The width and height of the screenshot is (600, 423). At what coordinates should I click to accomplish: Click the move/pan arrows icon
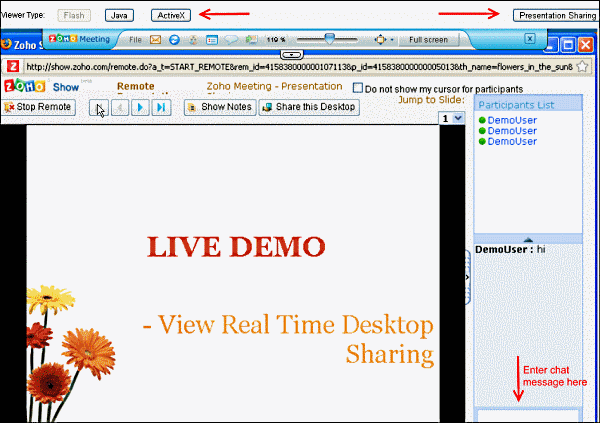[x=380, y=40]
